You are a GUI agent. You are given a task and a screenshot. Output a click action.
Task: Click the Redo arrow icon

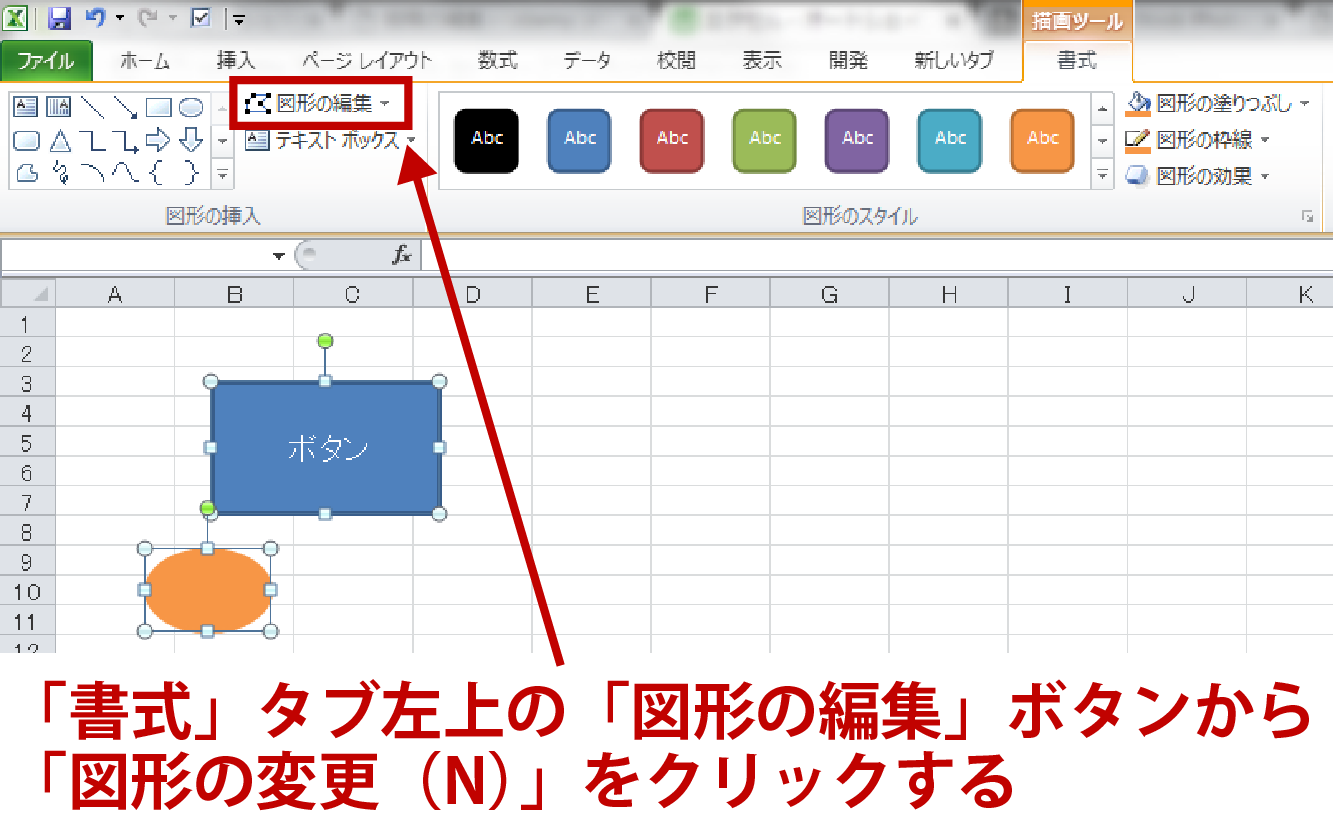tap(148, 17)
